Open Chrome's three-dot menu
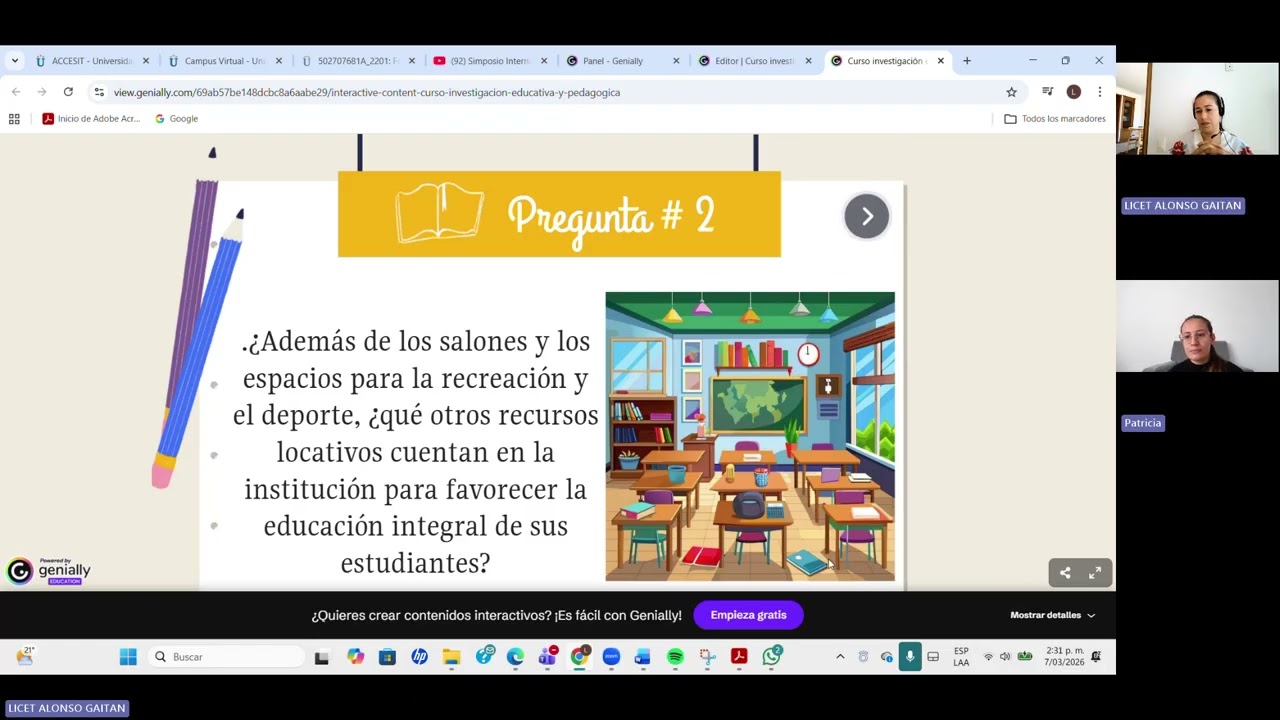The width and height of the screenshot is (1280, 720). [x=1099, y=92]
